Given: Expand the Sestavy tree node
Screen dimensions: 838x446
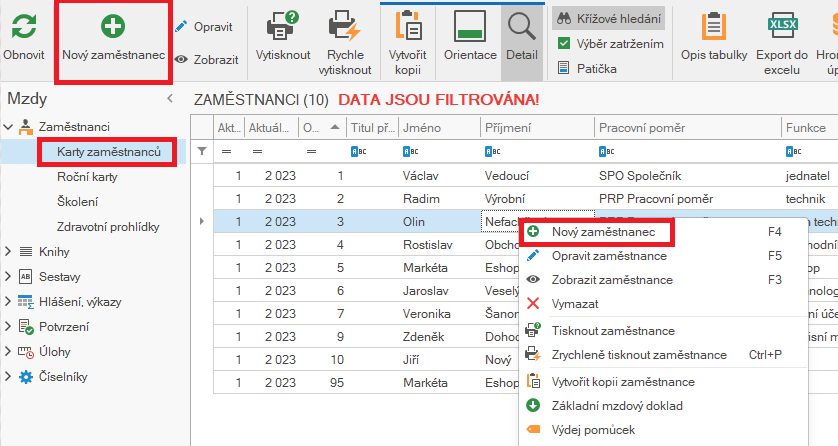Looking at the screenshot, I should click(x=8, y=277).
